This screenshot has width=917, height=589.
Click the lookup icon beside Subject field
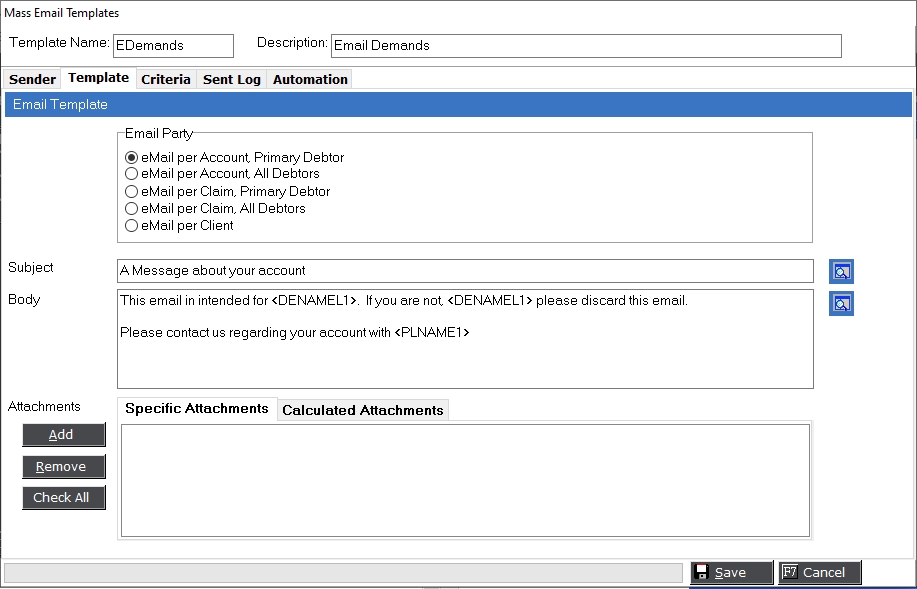tap(841, 271)
